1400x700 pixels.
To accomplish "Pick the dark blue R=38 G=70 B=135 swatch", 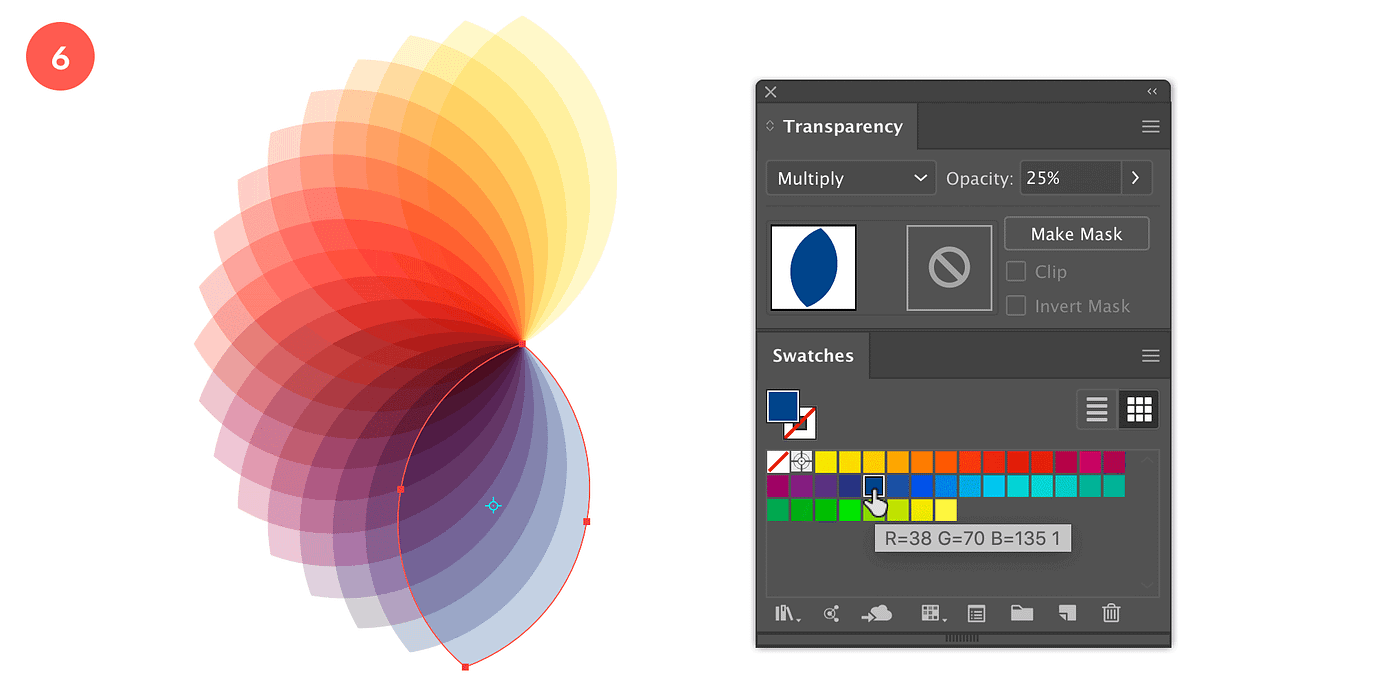I will coord(874,485).
